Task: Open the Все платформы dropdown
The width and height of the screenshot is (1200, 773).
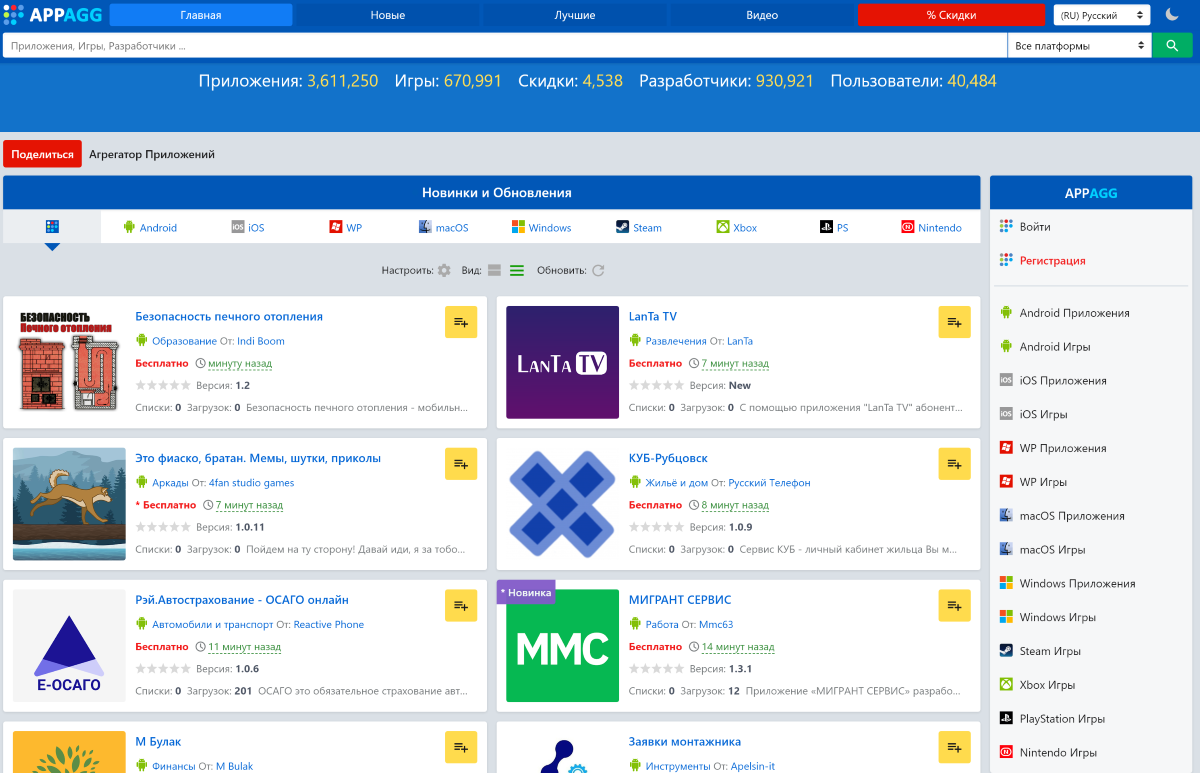Action: [x=1080, y=46]
